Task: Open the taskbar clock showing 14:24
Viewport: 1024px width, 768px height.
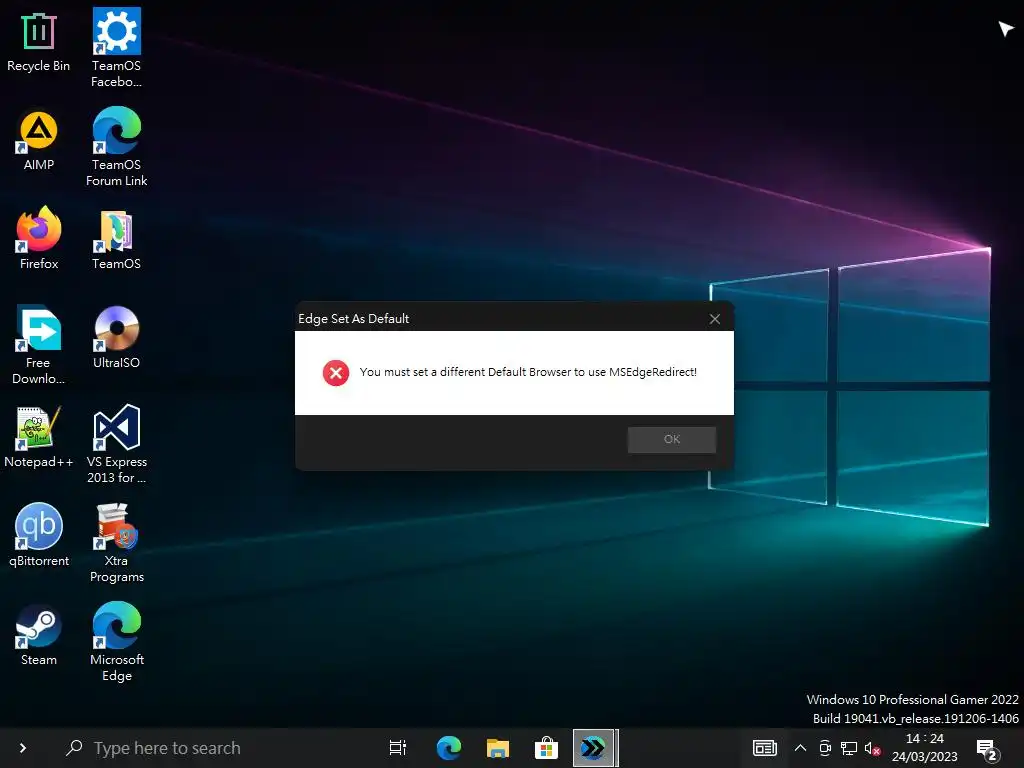Action: [x=925, y=748]
